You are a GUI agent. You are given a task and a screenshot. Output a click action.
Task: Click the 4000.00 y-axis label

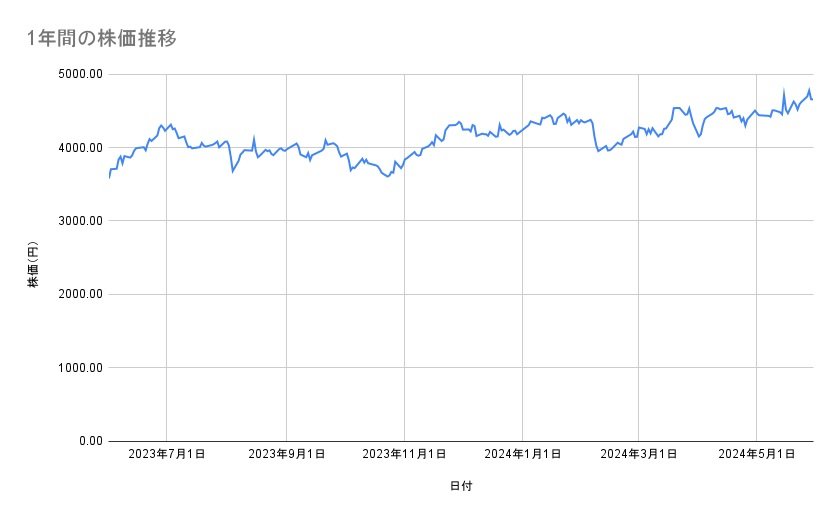pyautogui.click(x=80, y=148)
